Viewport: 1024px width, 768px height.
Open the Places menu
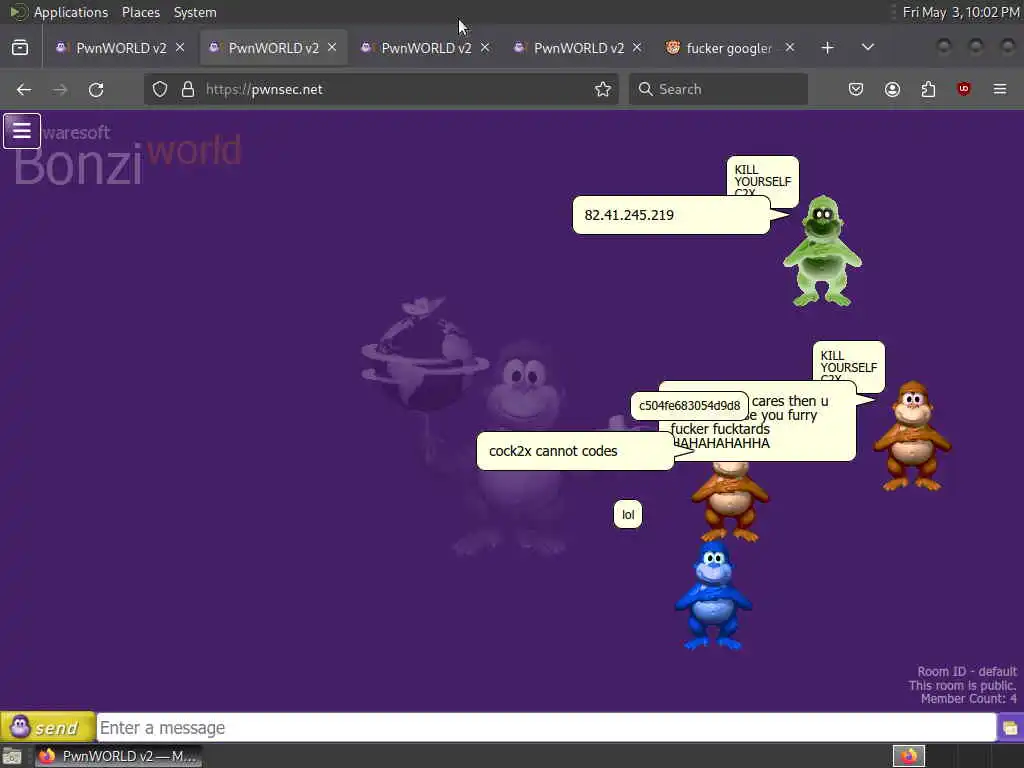click(140, 12)
